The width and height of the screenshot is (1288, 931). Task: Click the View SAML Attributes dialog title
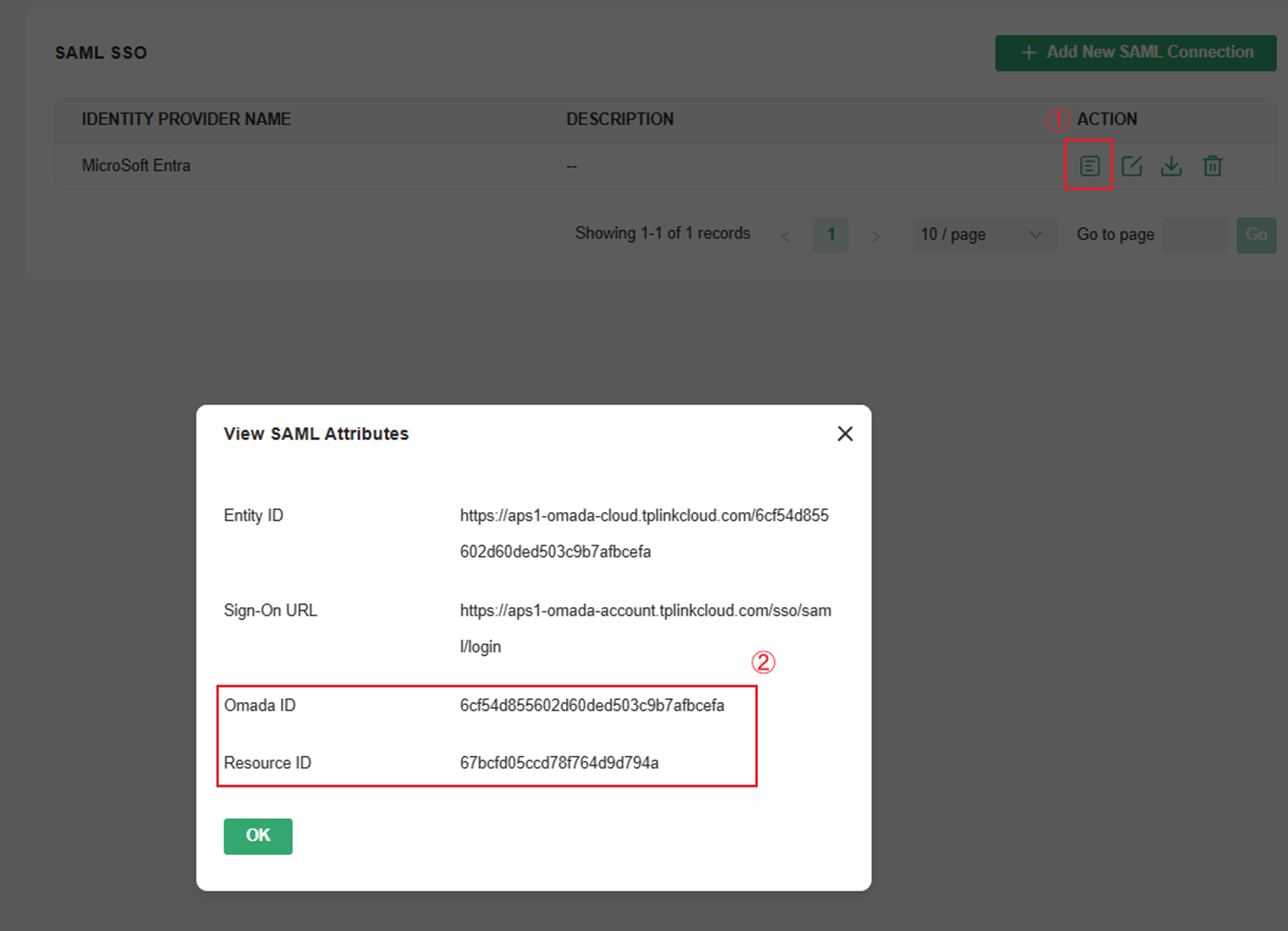click(x=316, y=434)
